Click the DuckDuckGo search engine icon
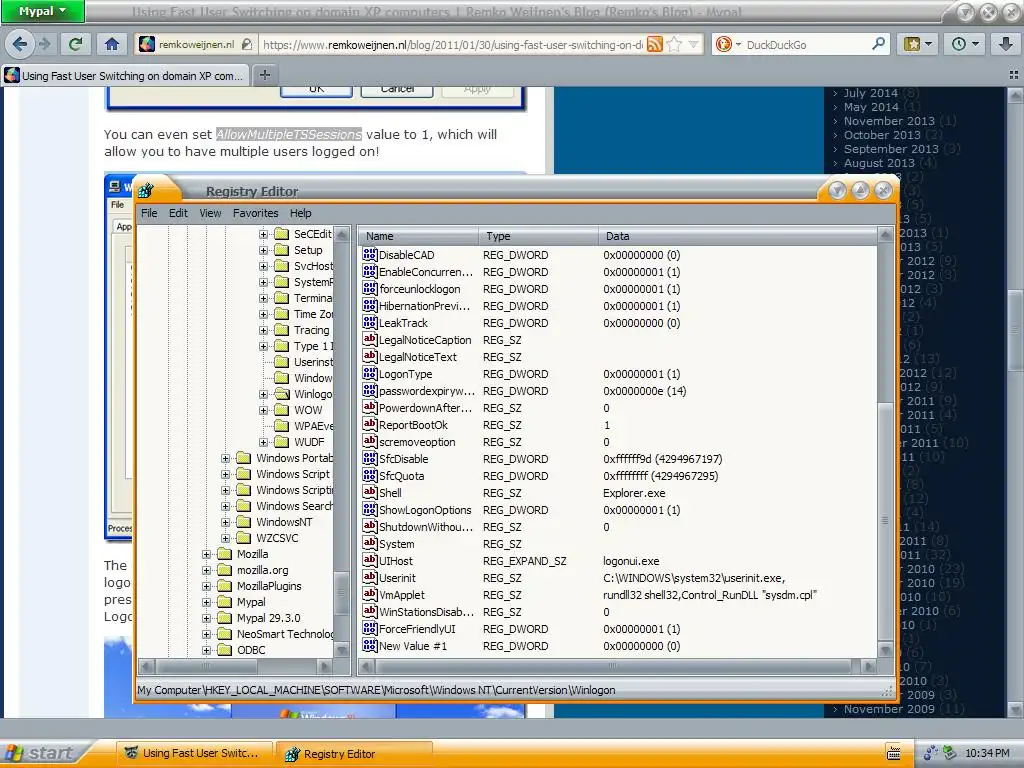 pyautogui.click(x=724, y=44)
